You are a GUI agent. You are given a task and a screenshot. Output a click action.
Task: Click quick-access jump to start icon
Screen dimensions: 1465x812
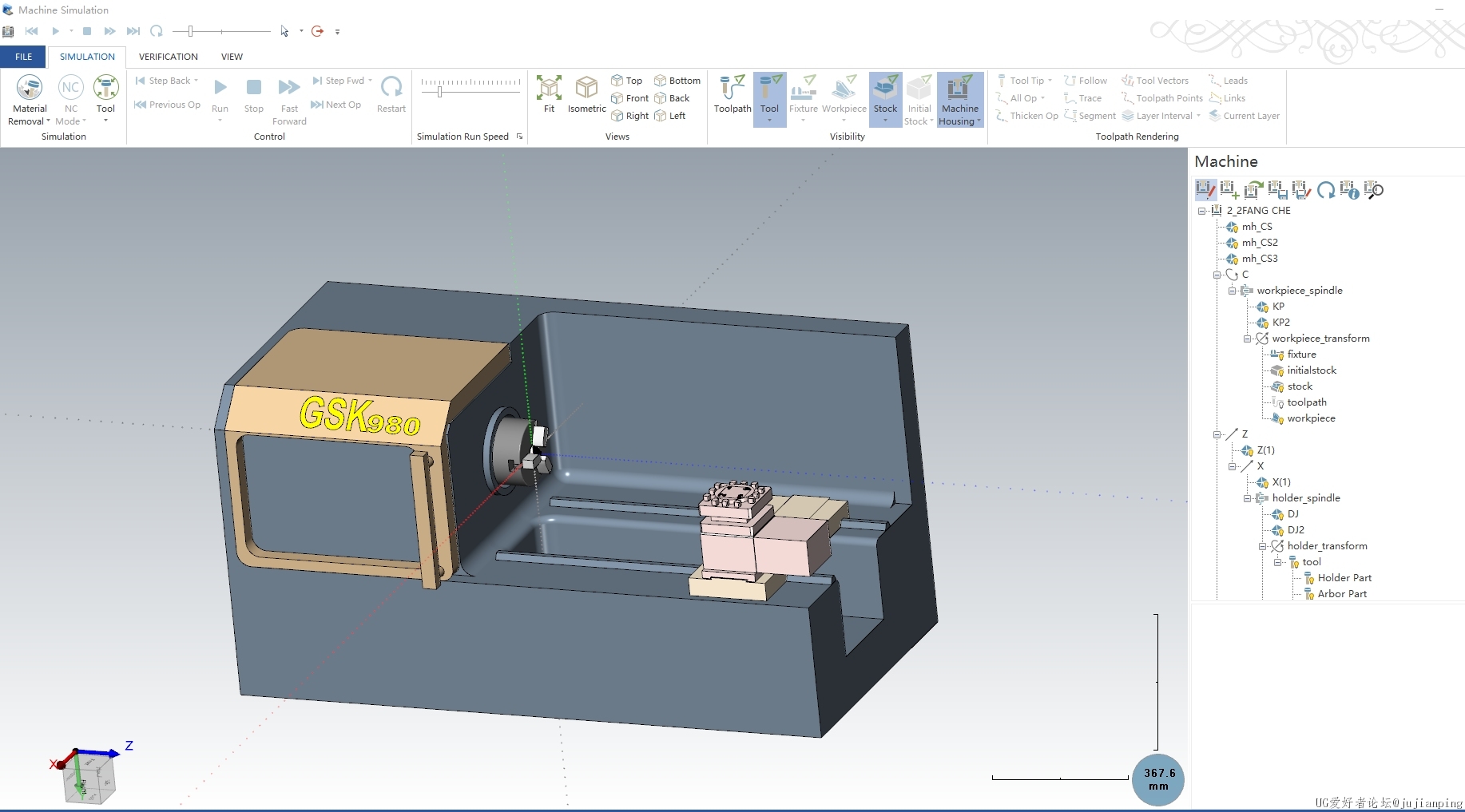pos(32,31)
